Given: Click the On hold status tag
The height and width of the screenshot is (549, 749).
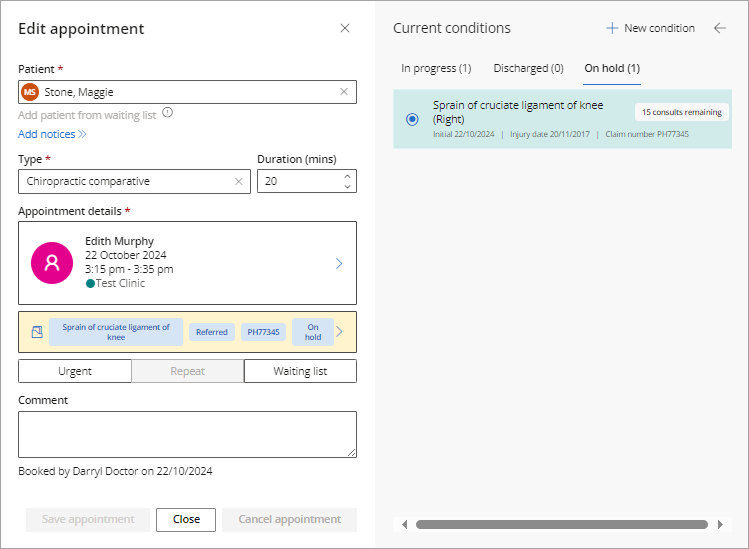Looking at the screenshot, I should [313, 332].
